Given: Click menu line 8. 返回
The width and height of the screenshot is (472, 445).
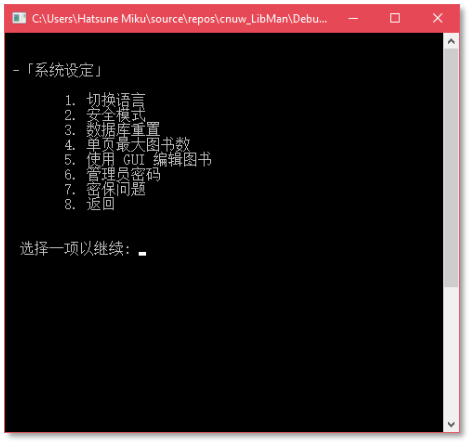Looking at the screenshot, I should tap(90, 204).
